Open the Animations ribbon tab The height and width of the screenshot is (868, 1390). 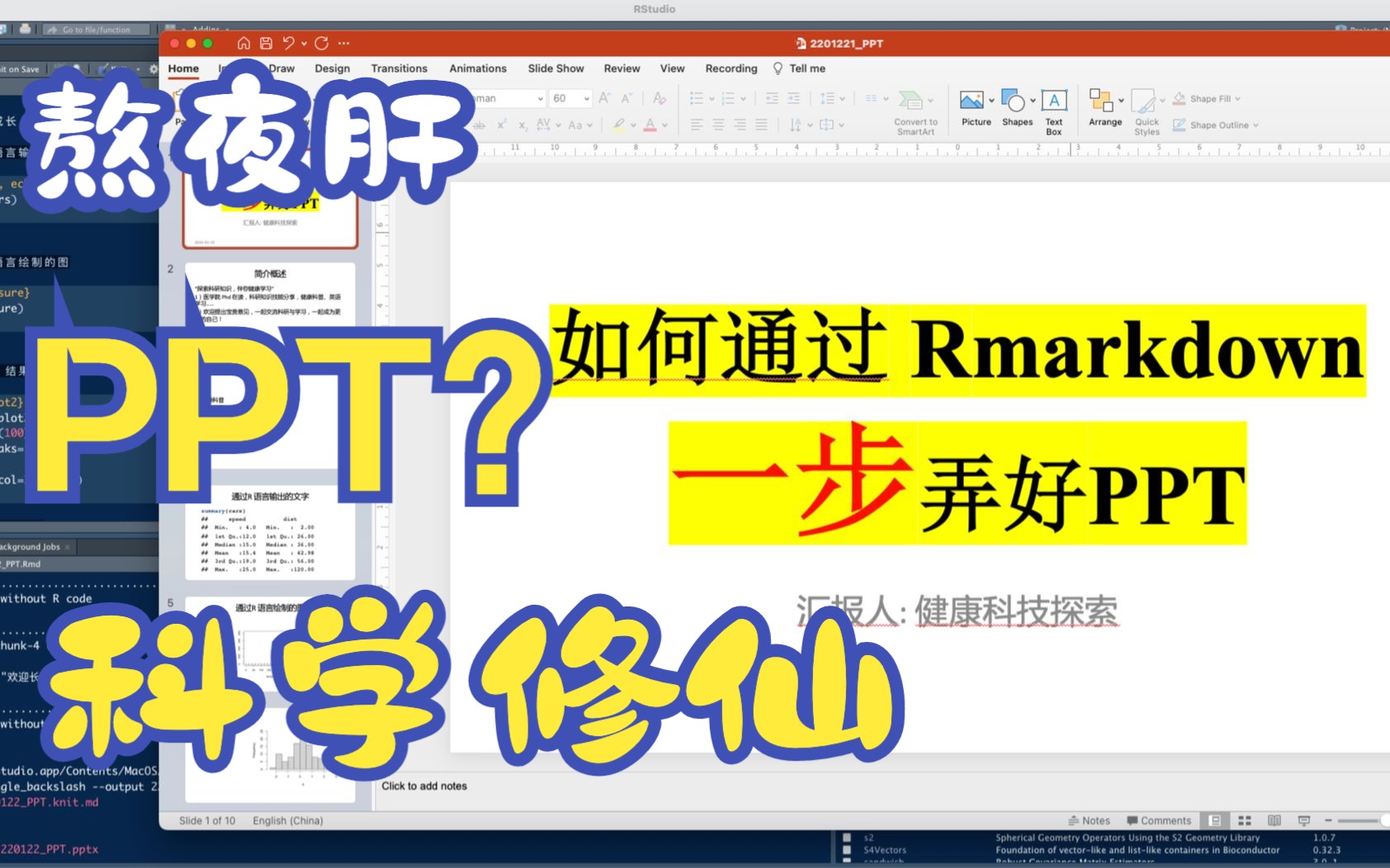tap(478, 68)
